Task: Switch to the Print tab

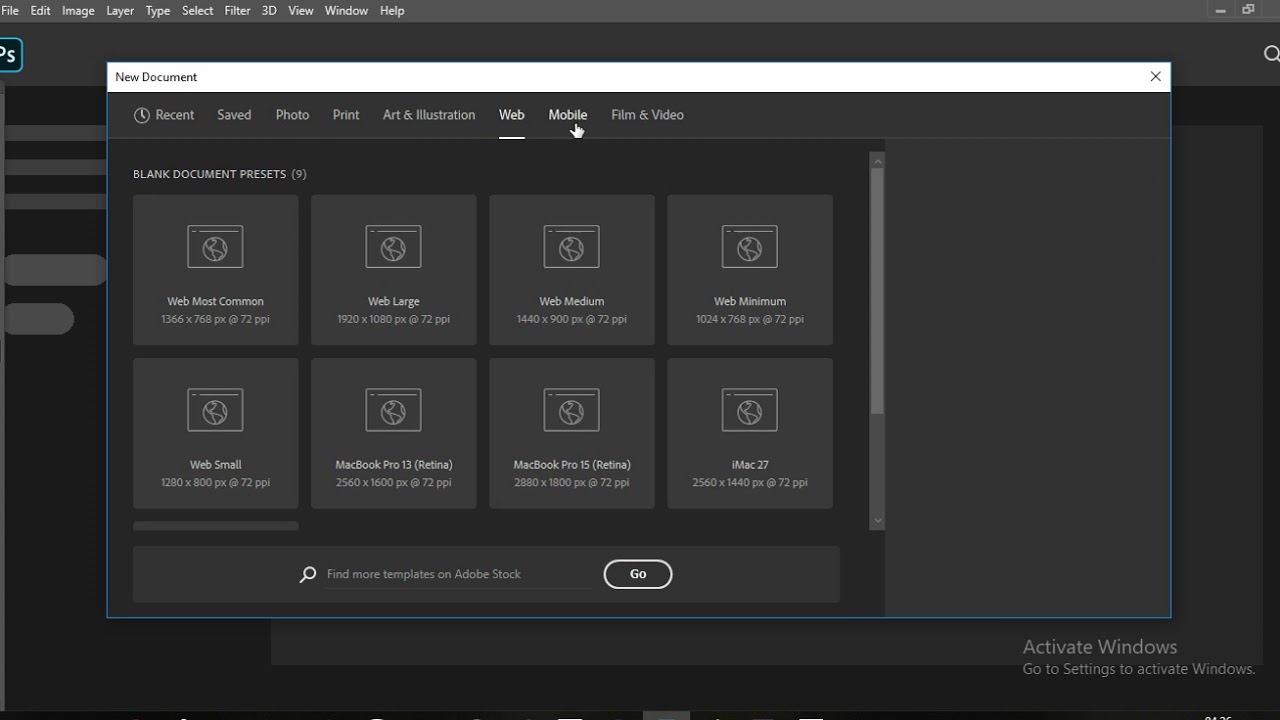Action: [x=346, y=115]
